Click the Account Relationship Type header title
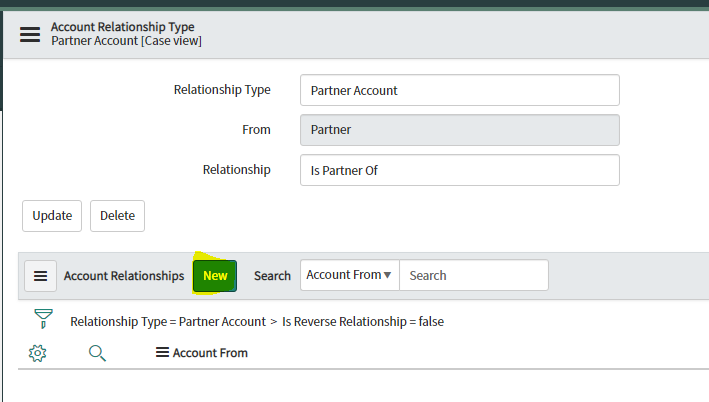 (x=123, y=27)
